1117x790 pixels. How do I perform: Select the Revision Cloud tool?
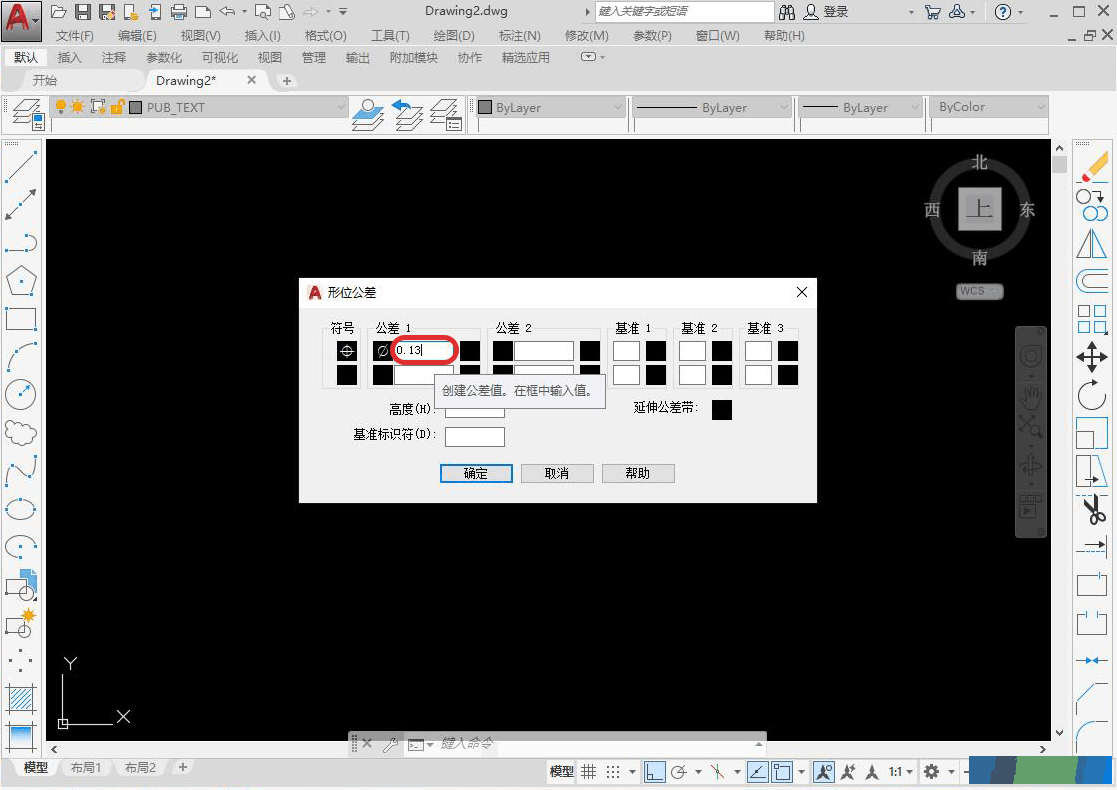tap(21, 432)
